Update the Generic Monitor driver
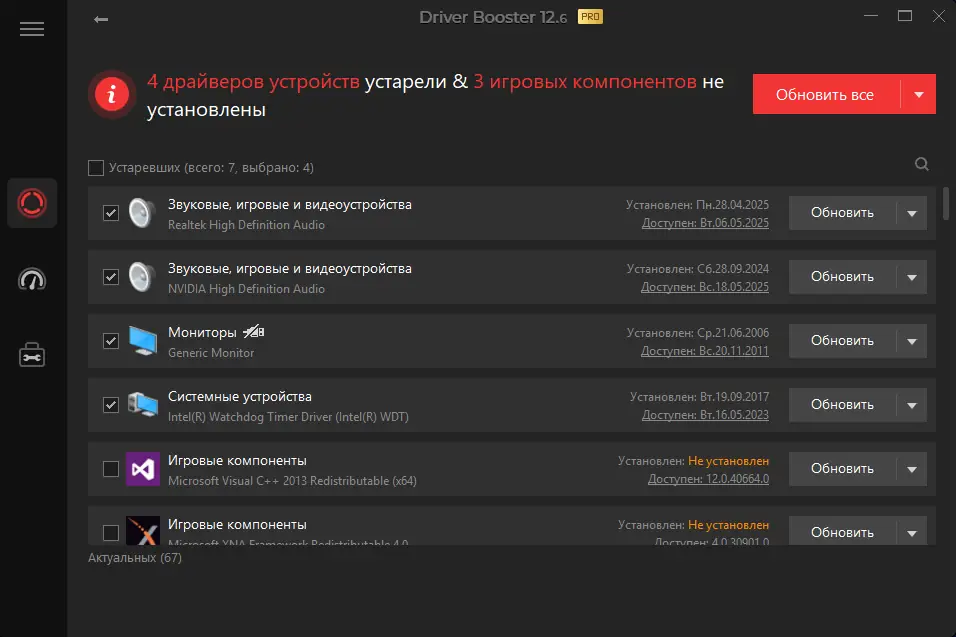 pos(842,341)
